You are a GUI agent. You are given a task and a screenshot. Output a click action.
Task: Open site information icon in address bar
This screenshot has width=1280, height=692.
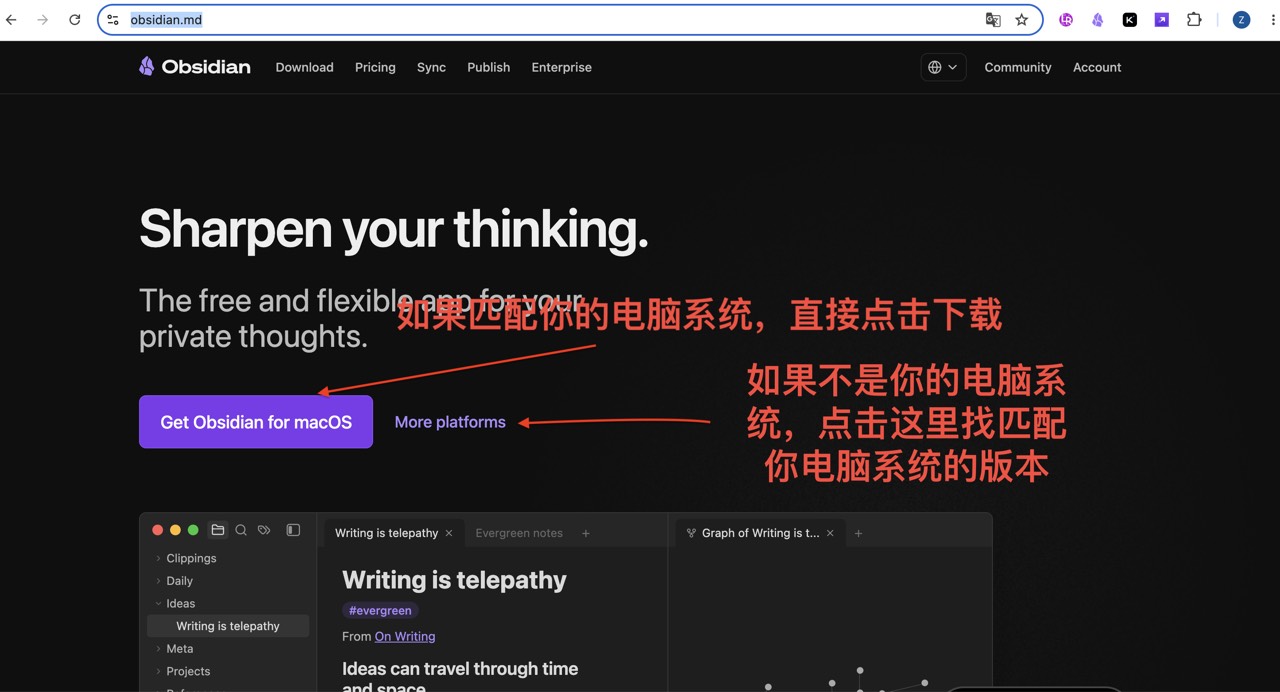(x=113, y=20)
